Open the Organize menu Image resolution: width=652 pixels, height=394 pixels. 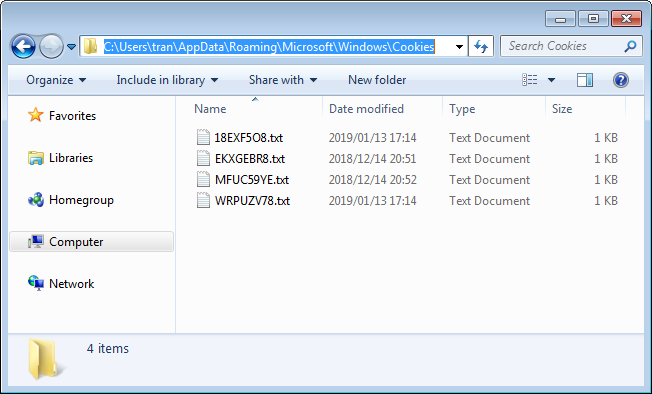click(x=56, y=80)
